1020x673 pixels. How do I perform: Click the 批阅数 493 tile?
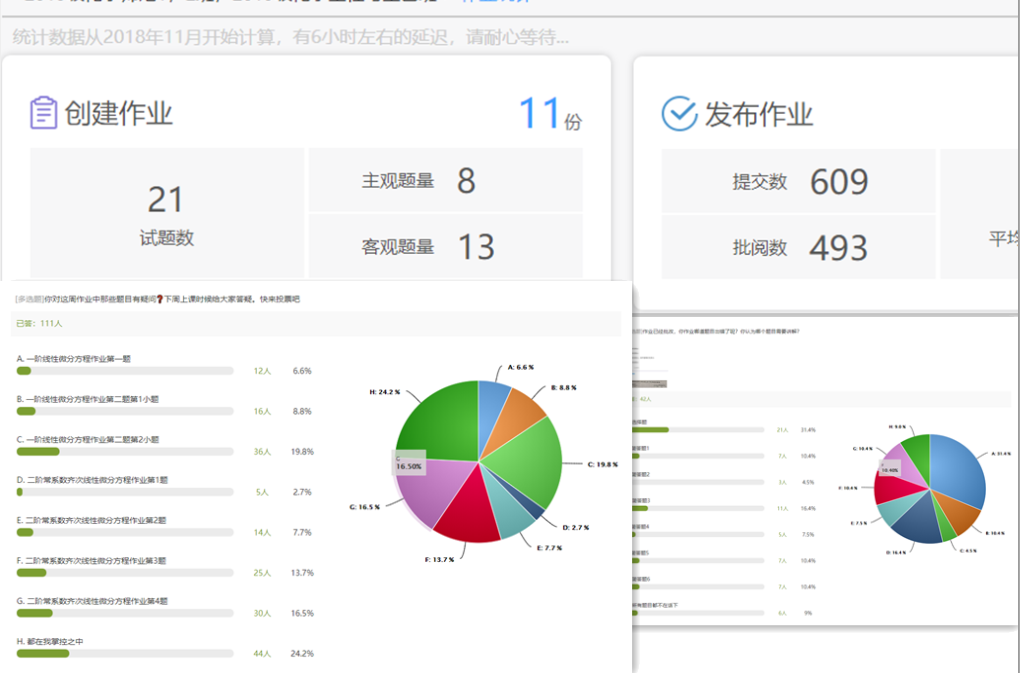point(798,247)
